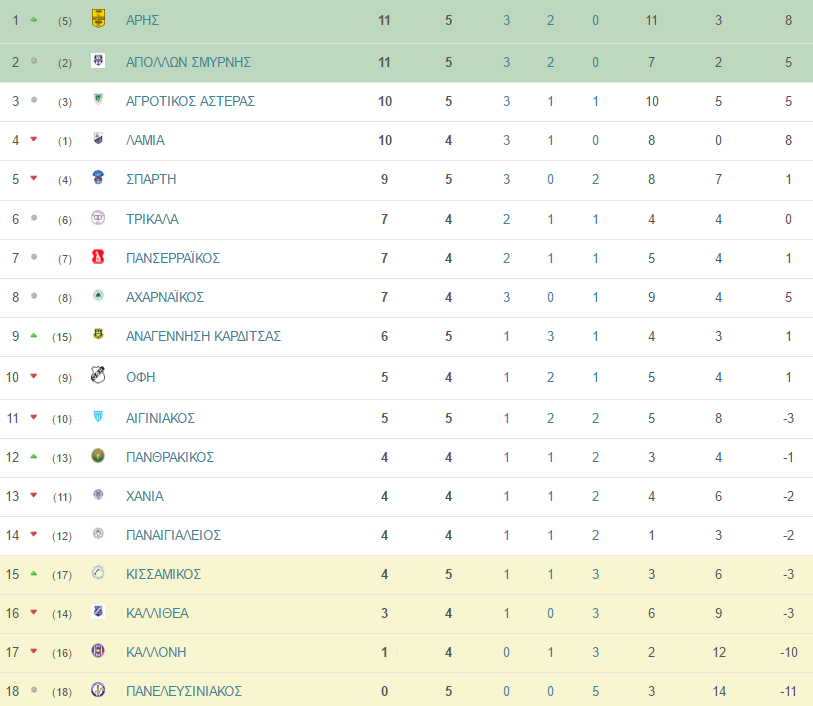
Task: Select the ΑΝΑΓΕΝΝΗΣΗ ΚΑΡΔΙΤΣΑΣ team name
Action: [203, 336]
